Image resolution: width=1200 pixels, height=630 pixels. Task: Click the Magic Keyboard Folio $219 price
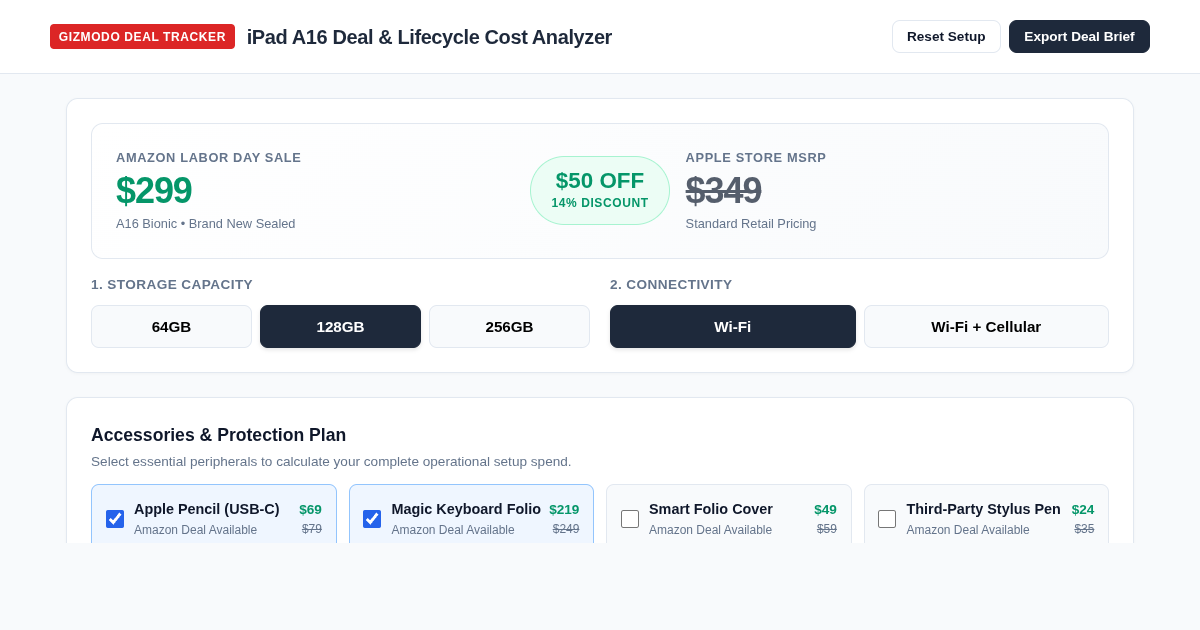pos(564,509)
